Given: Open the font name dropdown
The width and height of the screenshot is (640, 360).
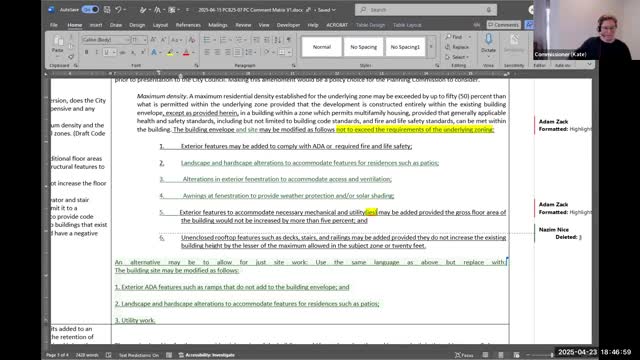Looking at the screenshot, I should pos(127,40).
